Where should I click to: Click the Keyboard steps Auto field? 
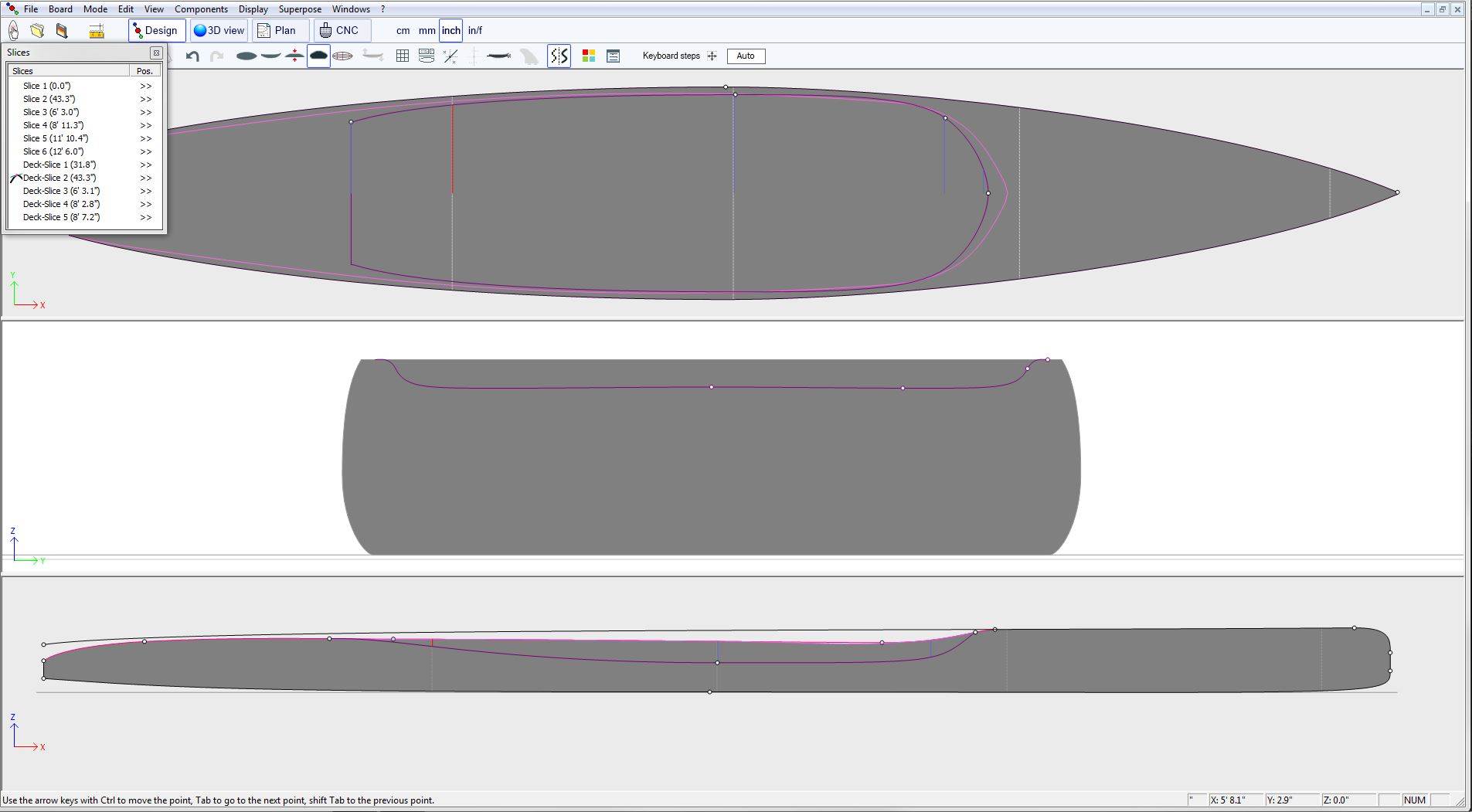(x=746, y=56)
